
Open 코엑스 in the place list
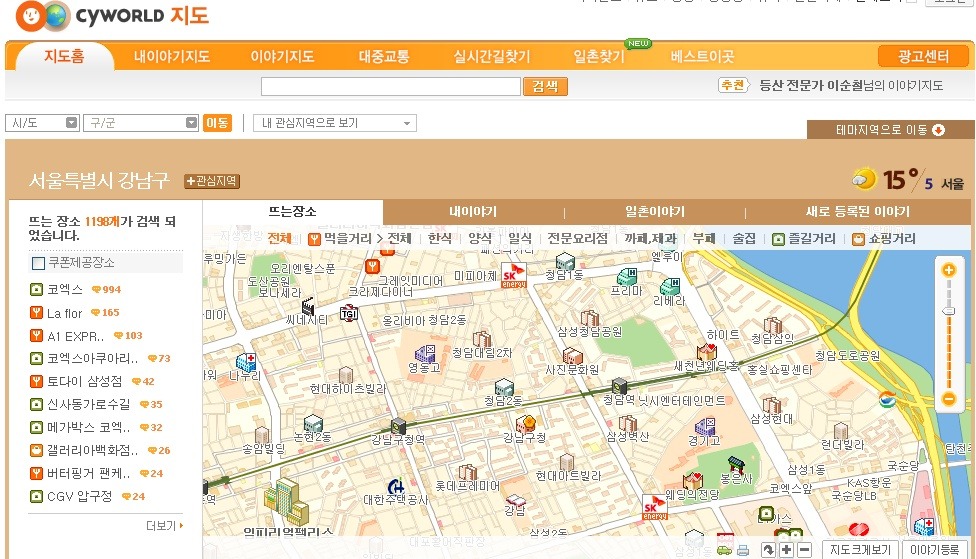click(65, 289)
